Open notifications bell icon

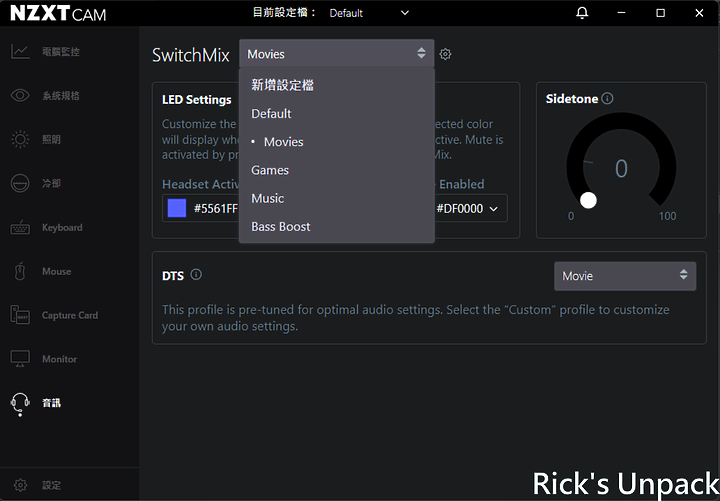(582, 13)
